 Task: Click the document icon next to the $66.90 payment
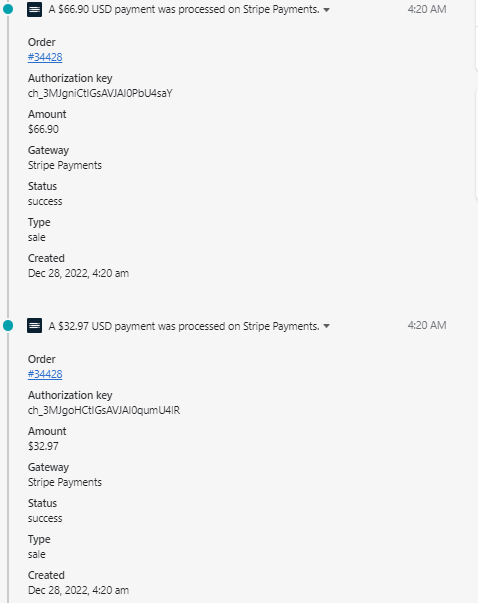coord(35,9)
